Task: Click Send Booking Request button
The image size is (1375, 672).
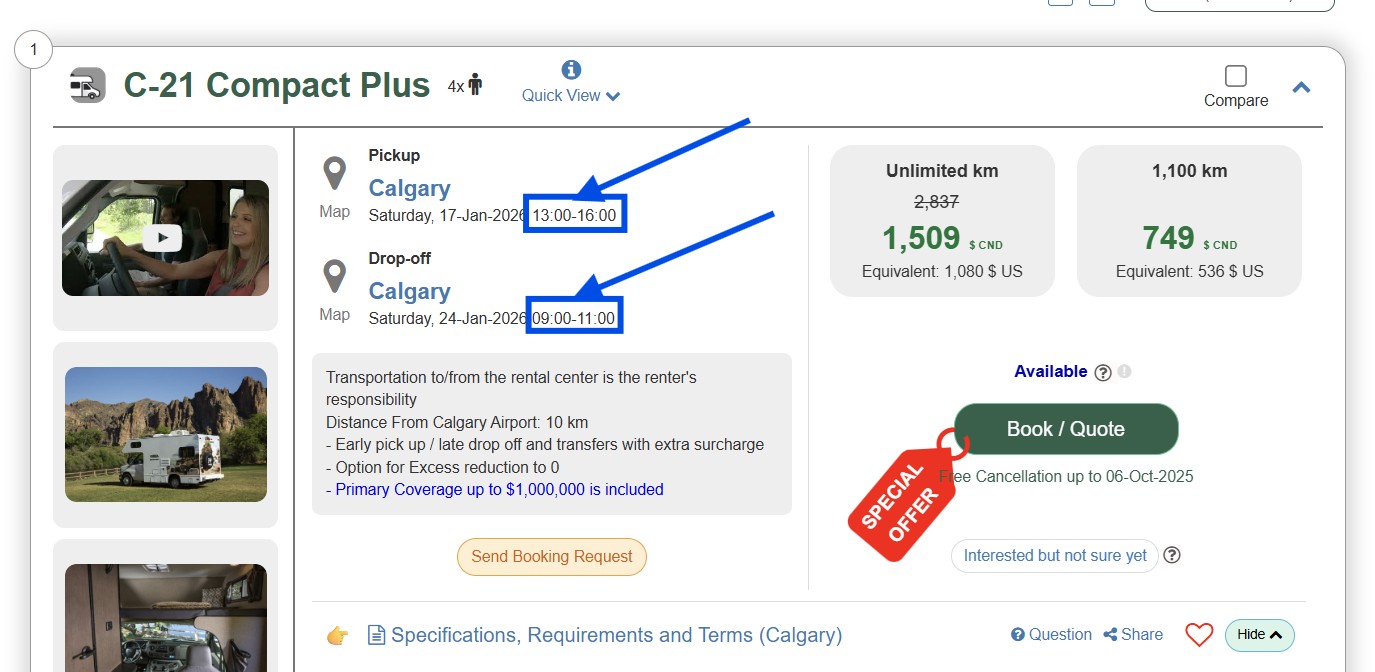Action: click(x=552, y=557)
